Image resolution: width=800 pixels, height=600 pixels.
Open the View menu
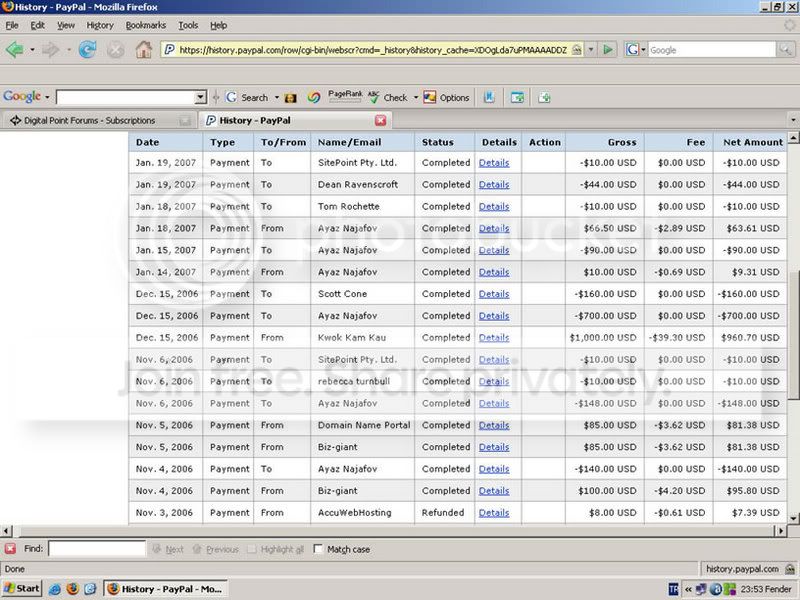[66, 25]
